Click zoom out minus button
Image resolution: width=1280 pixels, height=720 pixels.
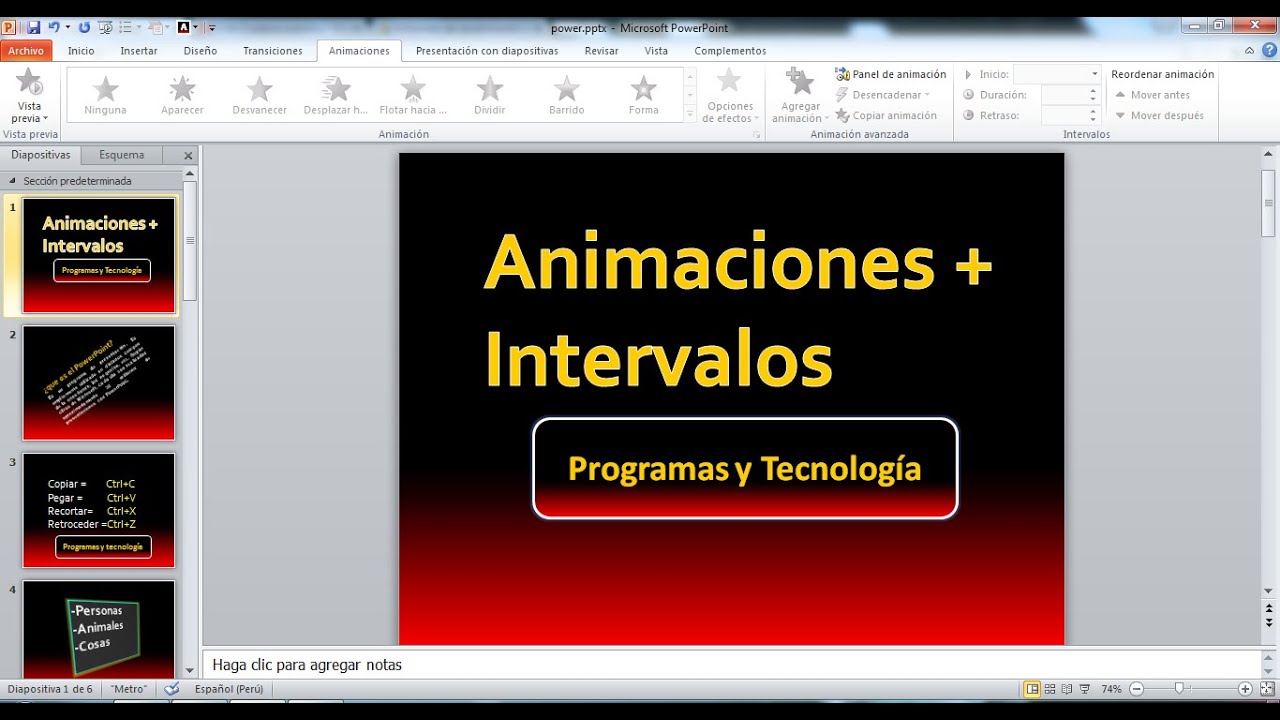coord(1136,689)
